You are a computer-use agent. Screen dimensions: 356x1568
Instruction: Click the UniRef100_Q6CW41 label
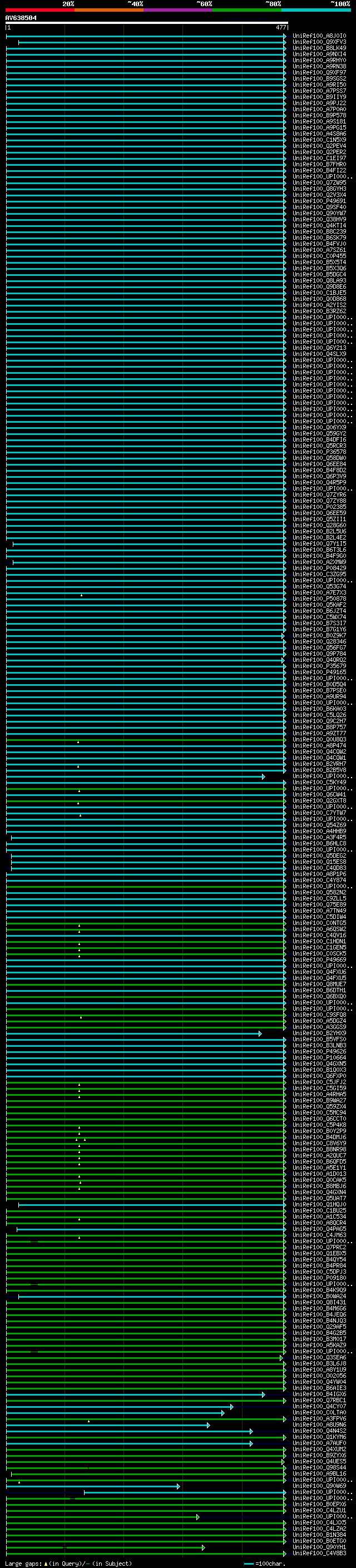click(x=319, y=794)
